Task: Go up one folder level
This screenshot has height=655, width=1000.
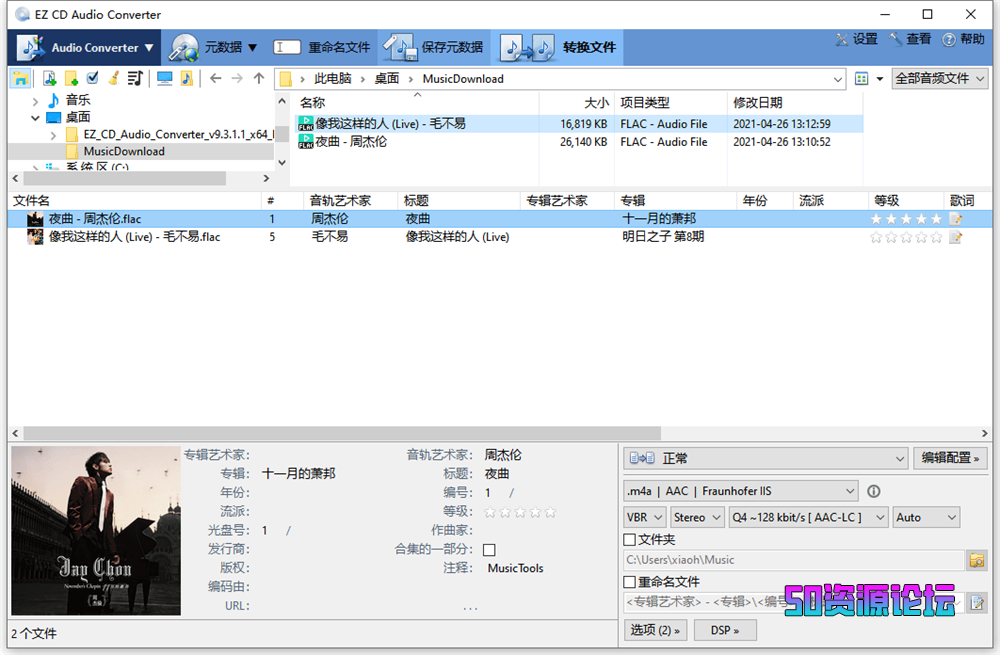Action: (258, 78)
